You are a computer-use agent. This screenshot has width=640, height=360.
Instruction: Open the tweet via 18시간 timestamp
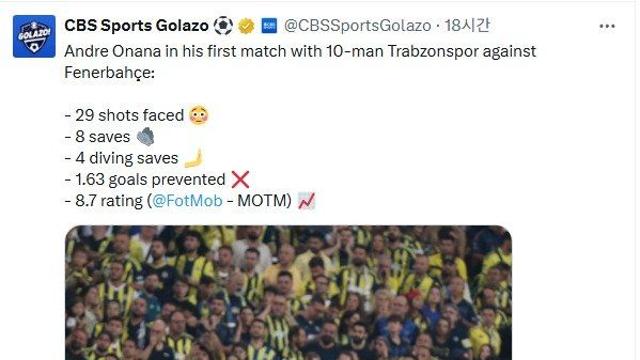(467, 25)
